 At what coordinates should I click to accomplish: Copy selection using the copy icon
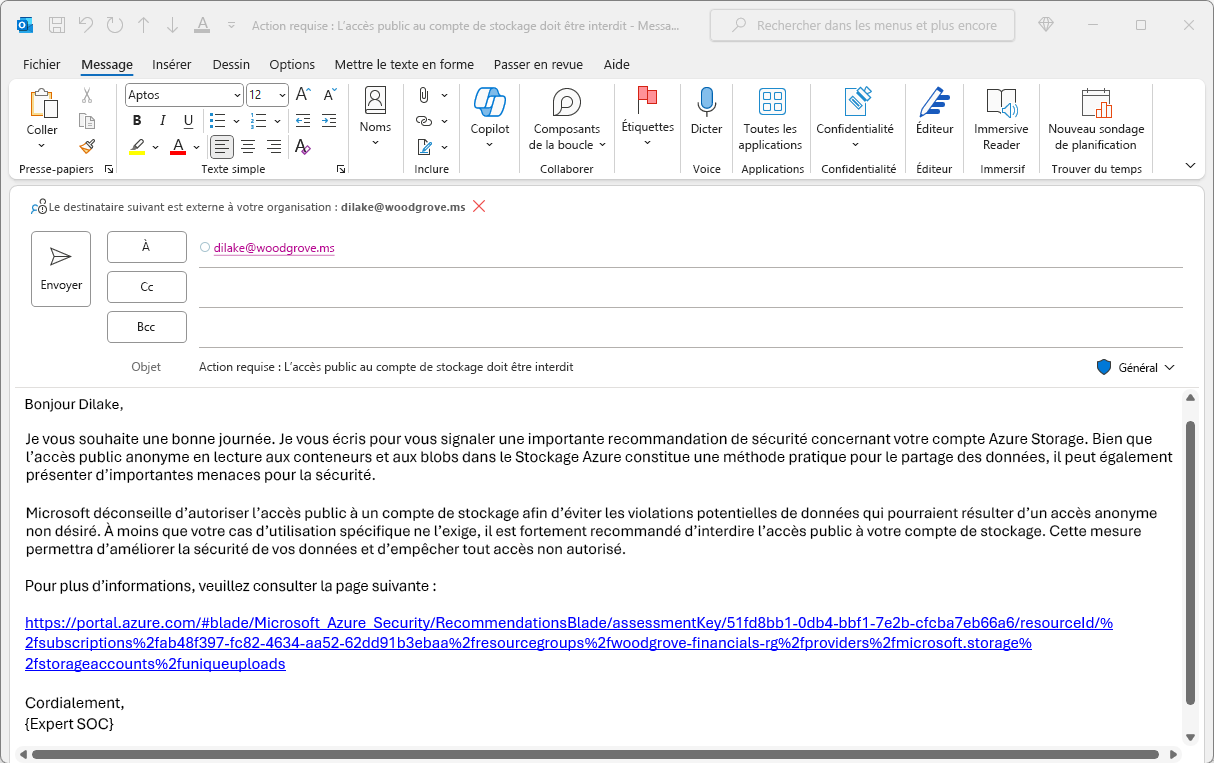tap(87, 121)
